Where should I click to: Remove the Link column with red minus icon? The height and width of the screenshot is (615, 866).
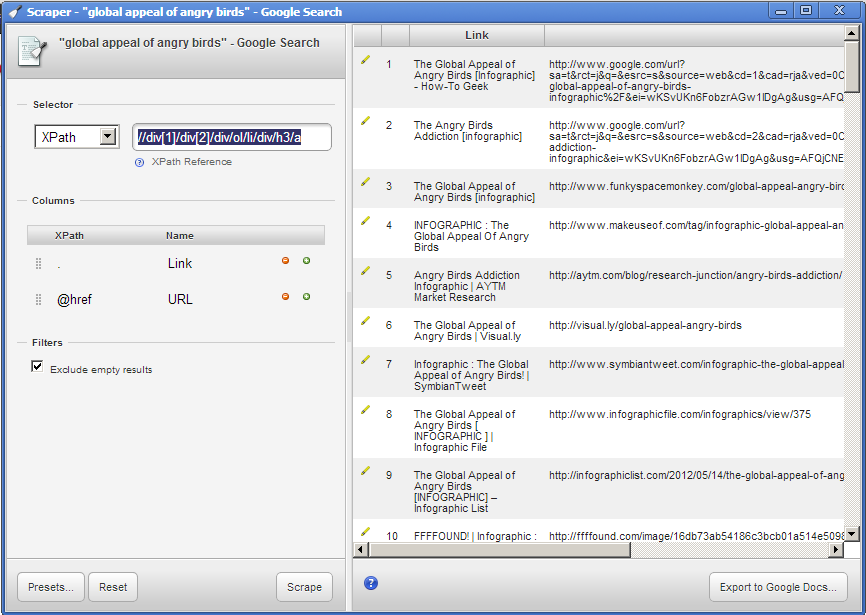pos(286,261)
